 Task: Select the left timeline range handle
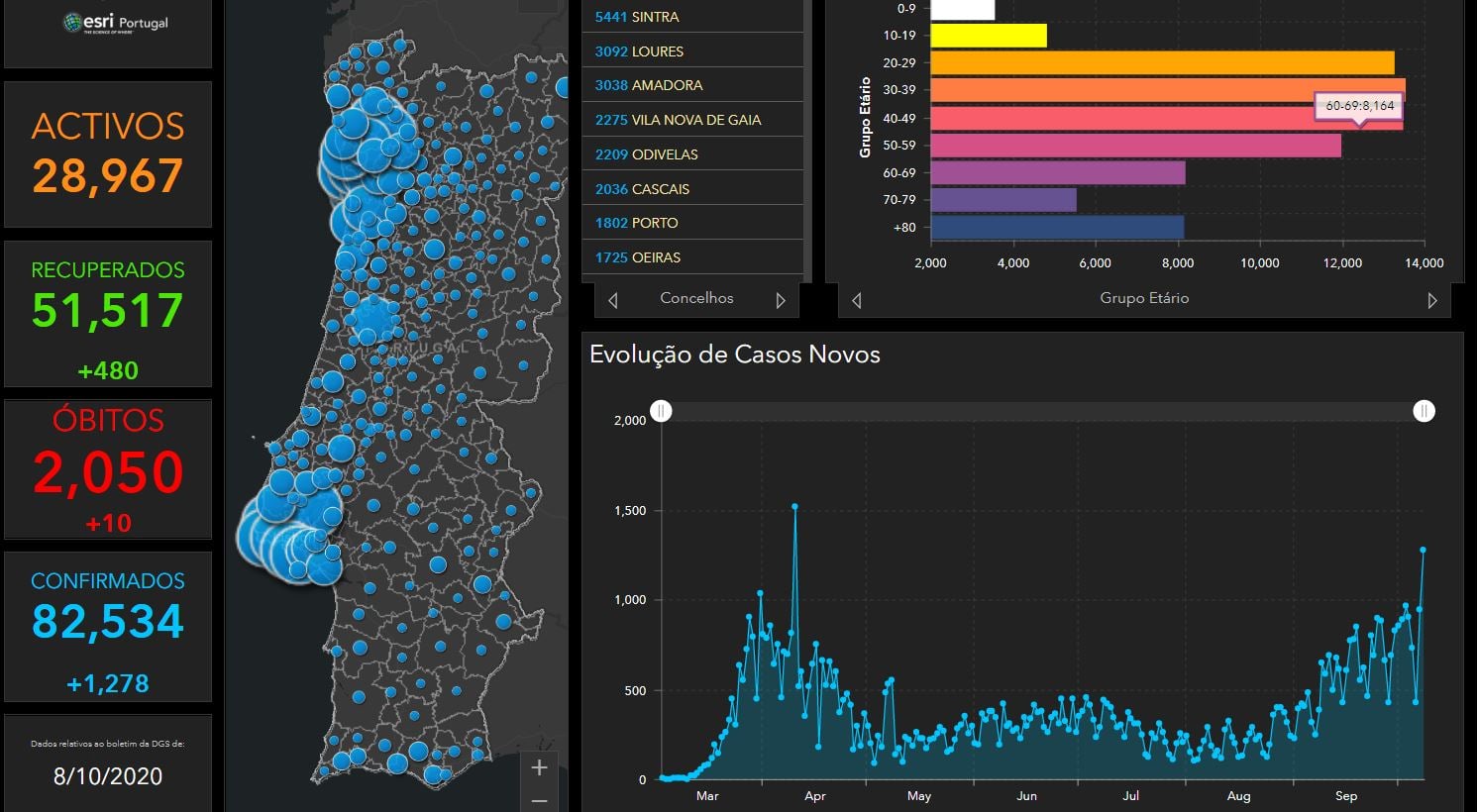click(x=661, y=411)
